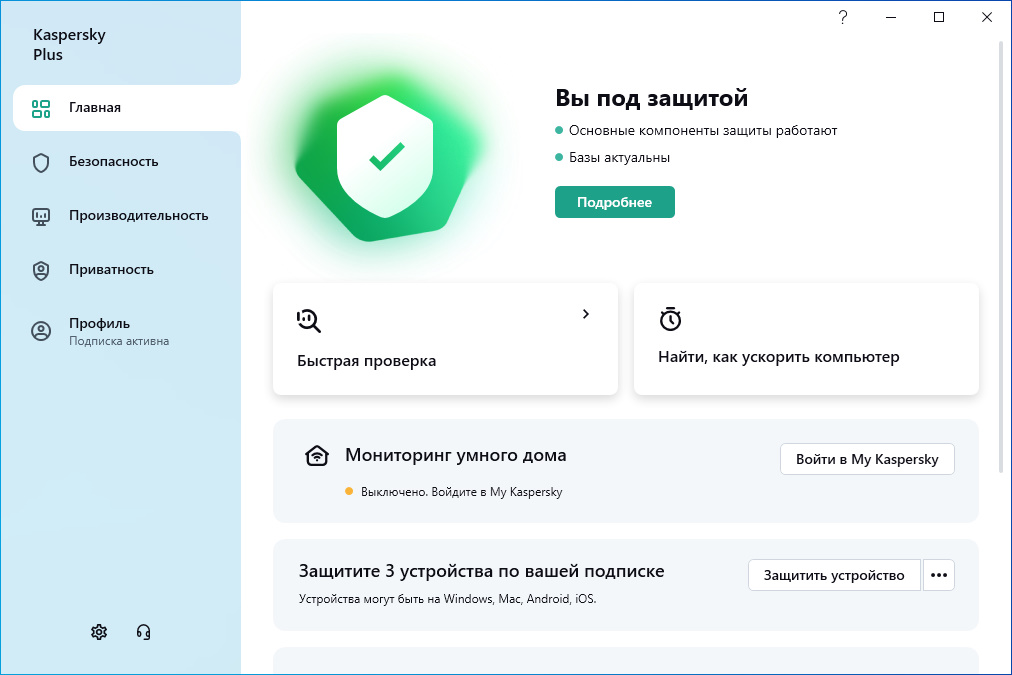Open settings via the gear icon
This screenshot has height=675, width=1012.
(99, 632)
